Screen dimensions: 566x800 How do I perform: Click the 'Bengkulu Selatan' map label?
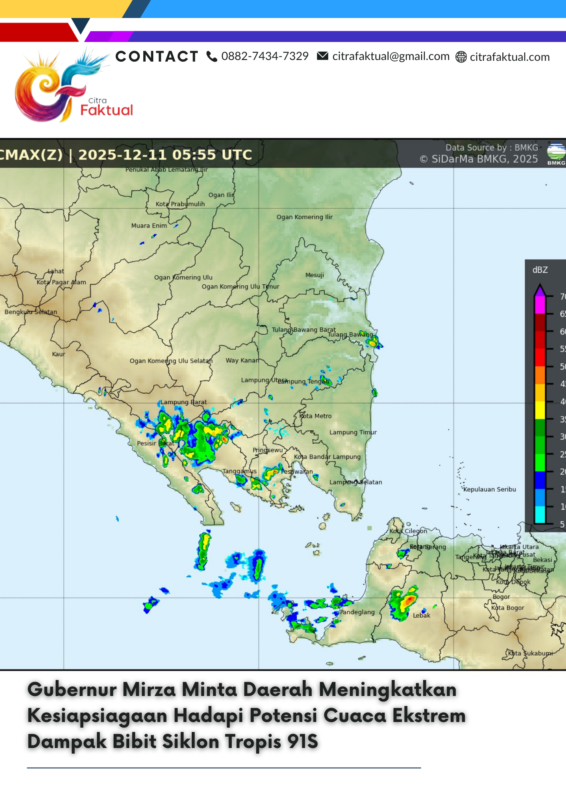(x=31, y=312)
